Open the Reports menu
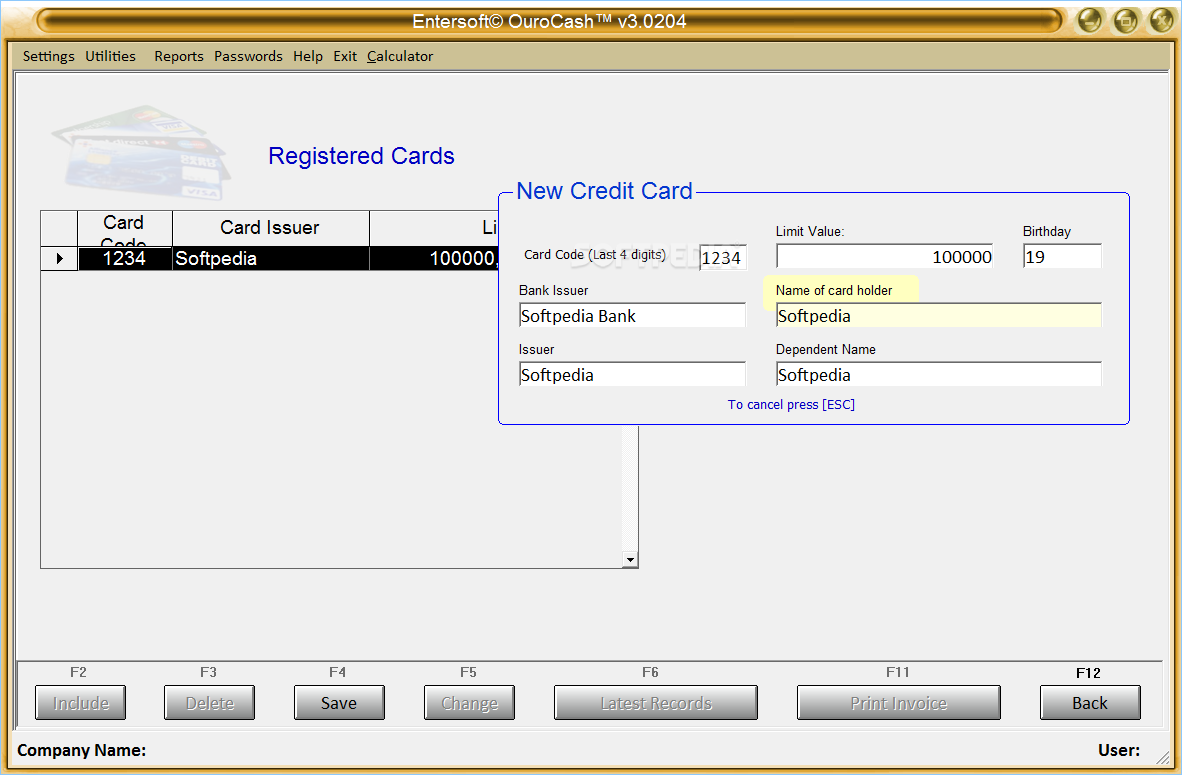Image resolution: width=1182 pixels, height=775 pixels. coord(179,57)
